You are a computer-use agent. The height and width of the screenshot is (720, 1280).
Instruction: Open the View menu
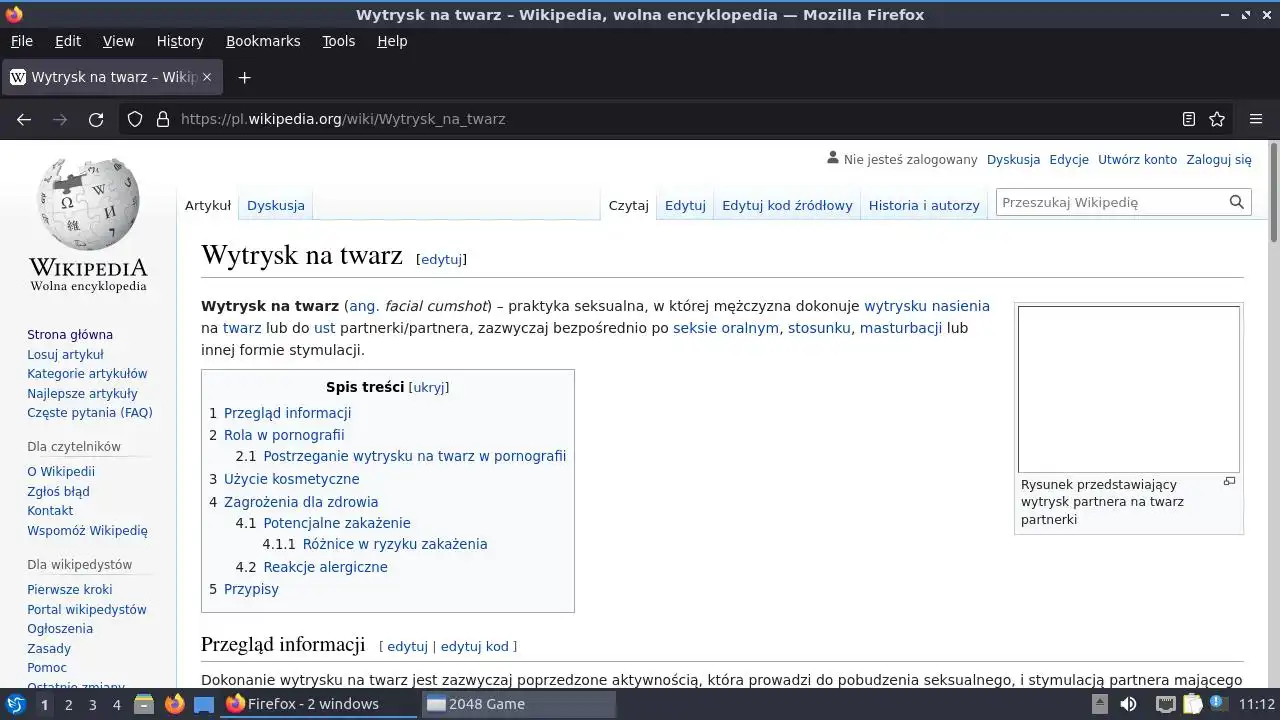point(118,41)
